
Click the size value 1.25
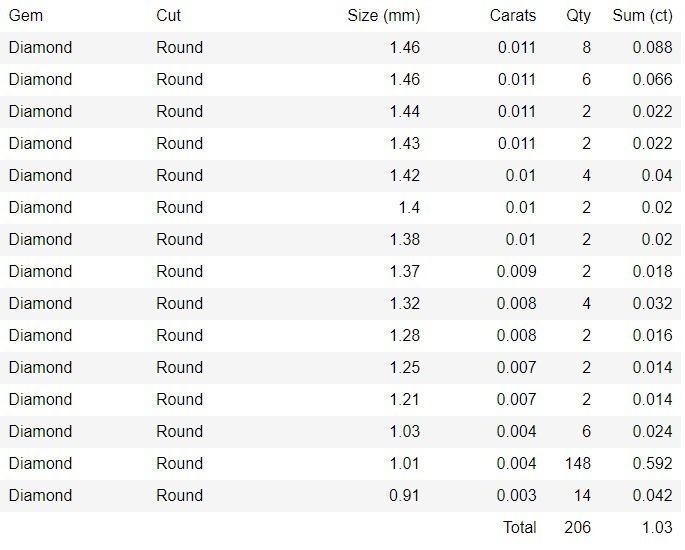[x=404, y=367]
